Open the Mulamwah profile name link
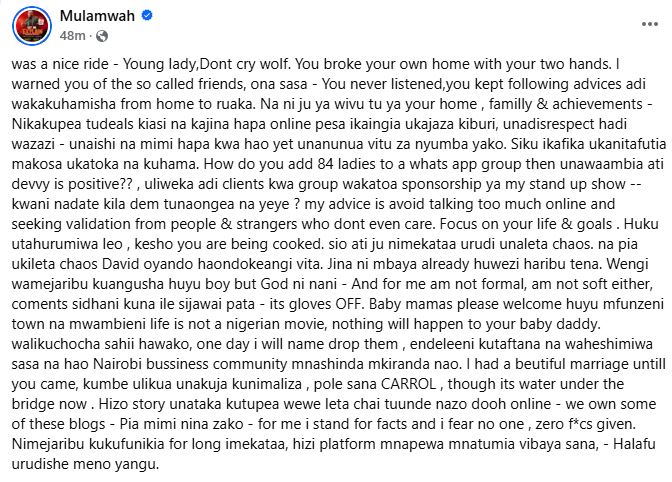Screen dimensions: 672x482 click(97, 16)
